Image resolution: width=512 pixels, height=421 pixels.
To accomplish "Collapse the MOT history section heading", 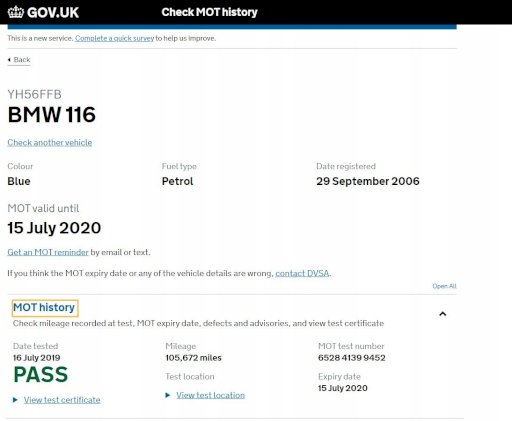I will pos(44,307).
